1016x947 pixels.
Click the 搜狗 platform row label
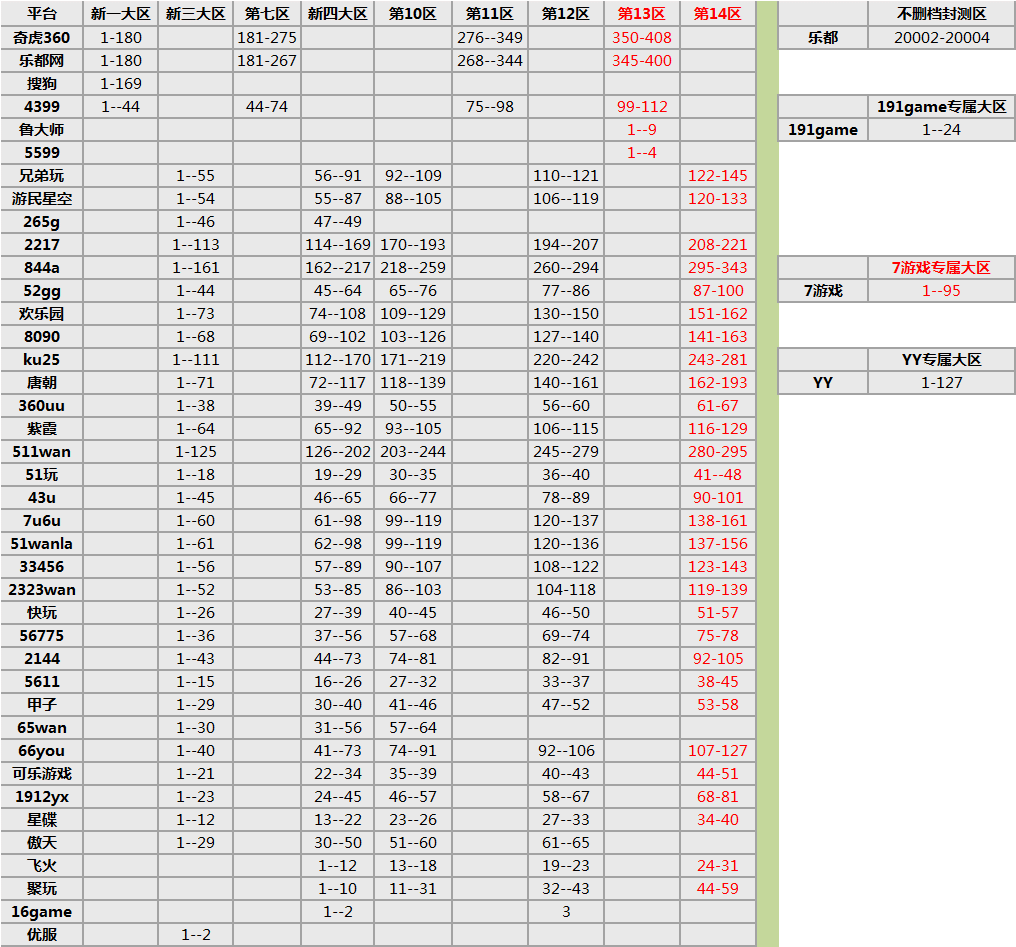(x=41, y=84)
